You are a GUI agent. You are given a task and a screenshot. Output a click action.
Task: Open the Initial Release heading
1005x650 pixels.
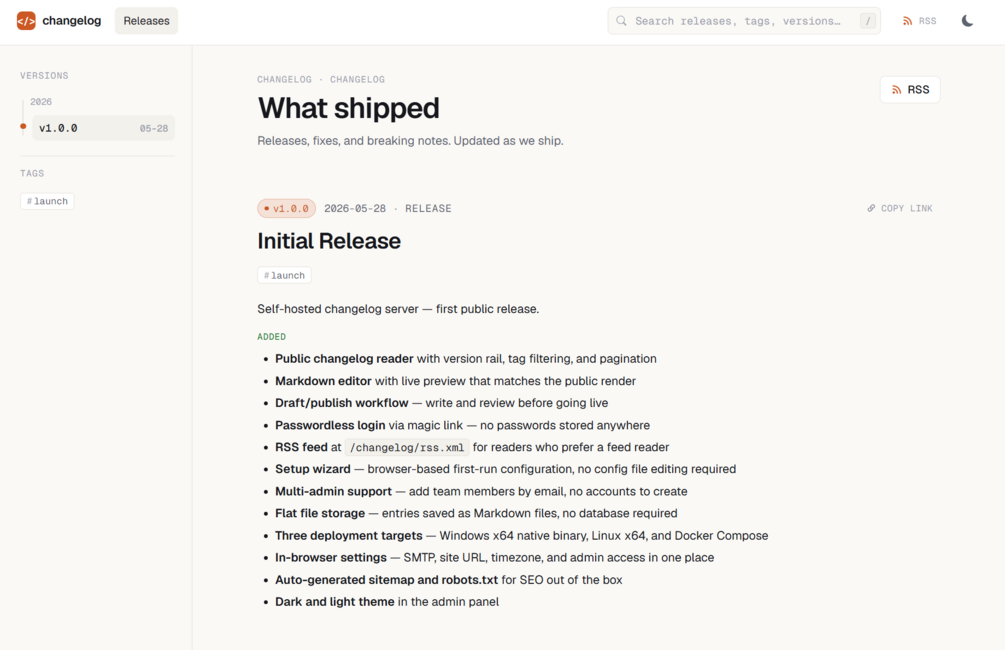click(x=329, y=241)
